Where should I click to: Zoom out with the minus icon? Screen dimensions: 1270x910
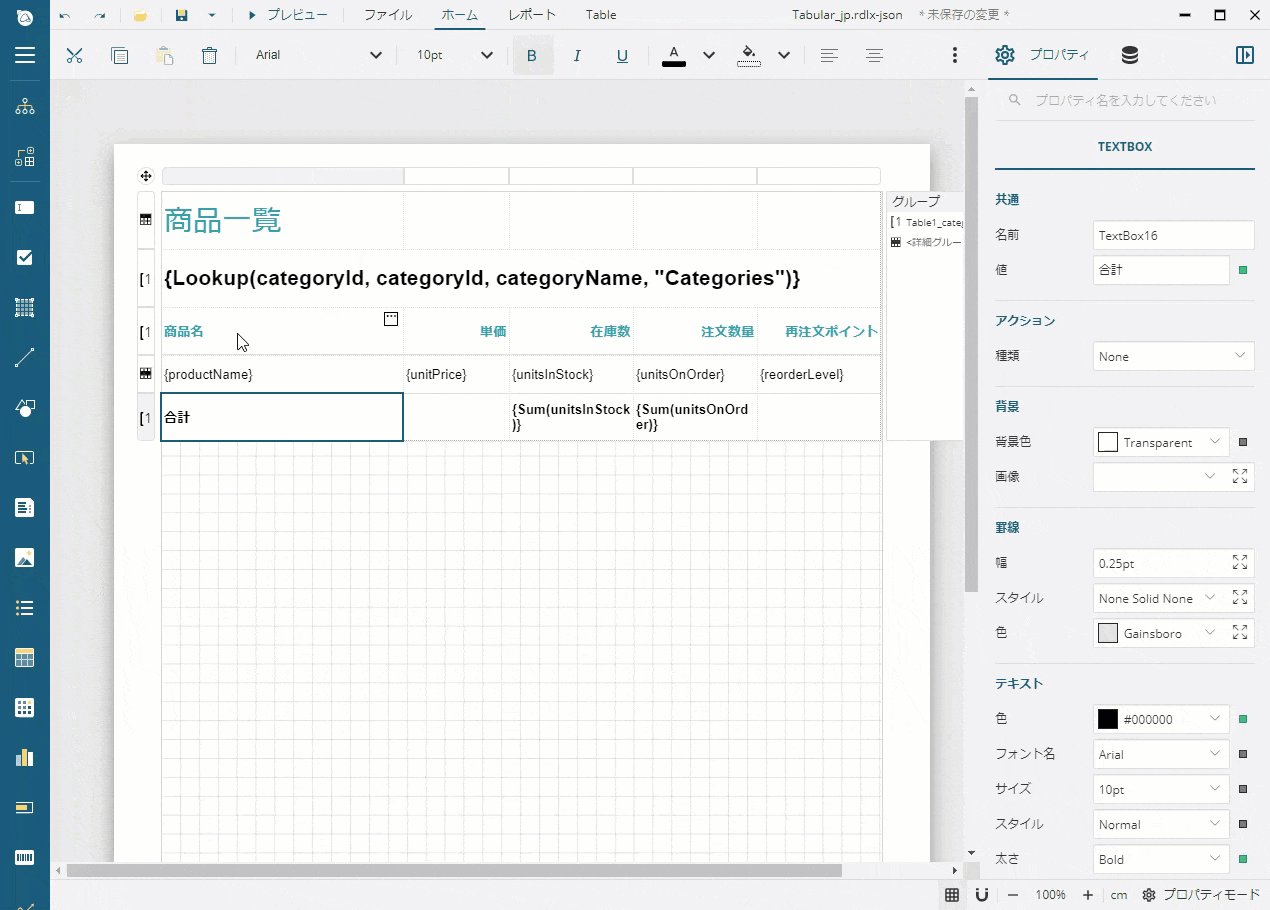click(1013, 895)
